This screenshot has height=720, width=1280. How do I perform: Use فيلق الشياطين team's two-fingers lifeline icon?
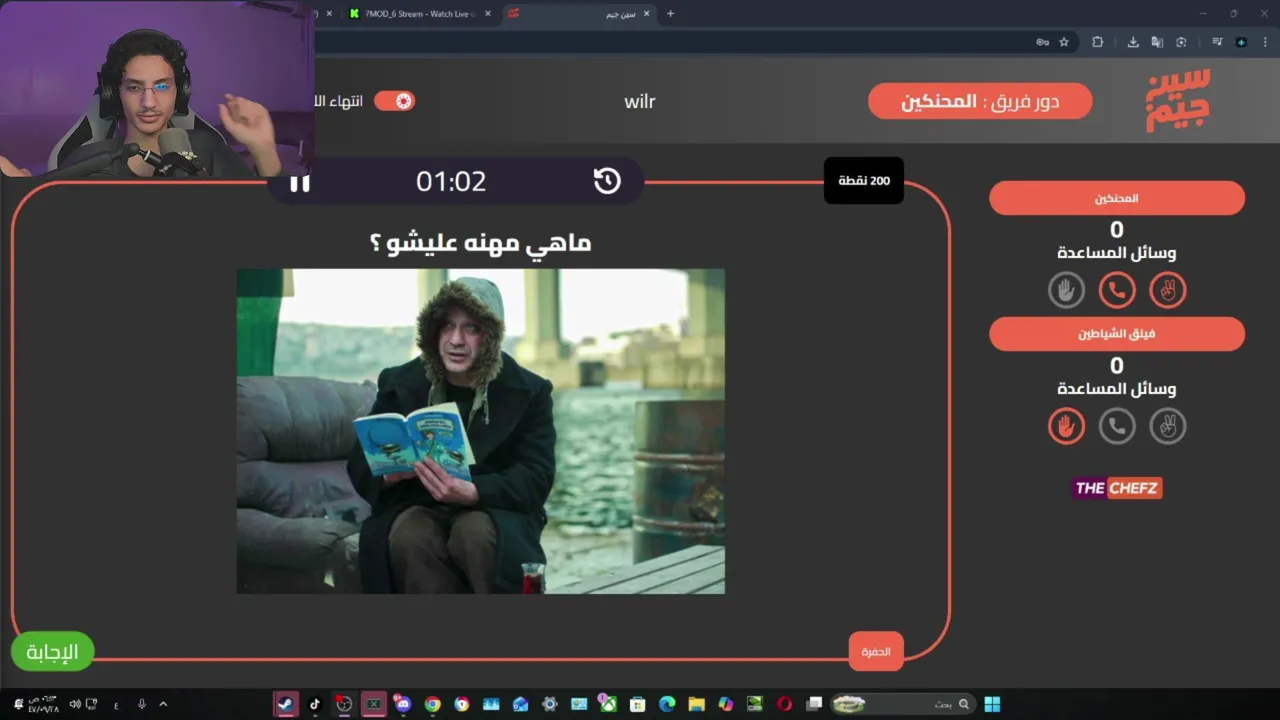tap(1168, 426)
